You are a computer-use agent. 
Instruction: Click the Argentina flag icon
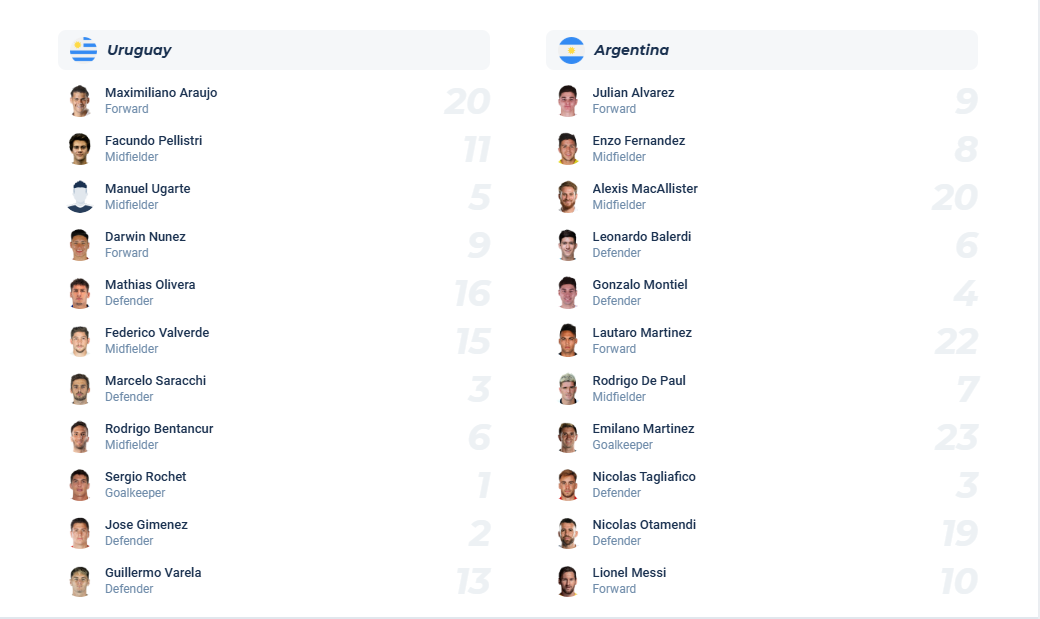tap(570, 49)
